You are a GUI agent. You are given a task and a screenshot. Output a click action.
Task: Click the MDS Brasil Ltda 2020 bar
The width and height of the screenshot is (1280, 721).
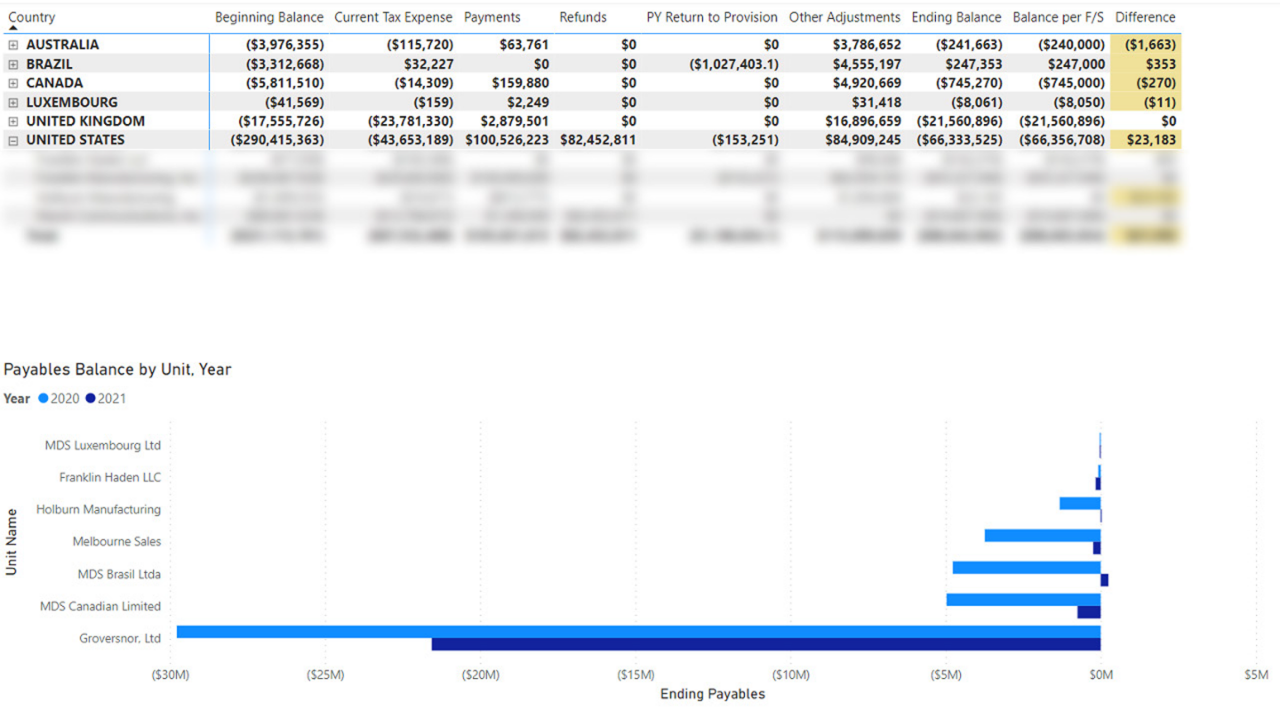click(x=1026, y=568)
